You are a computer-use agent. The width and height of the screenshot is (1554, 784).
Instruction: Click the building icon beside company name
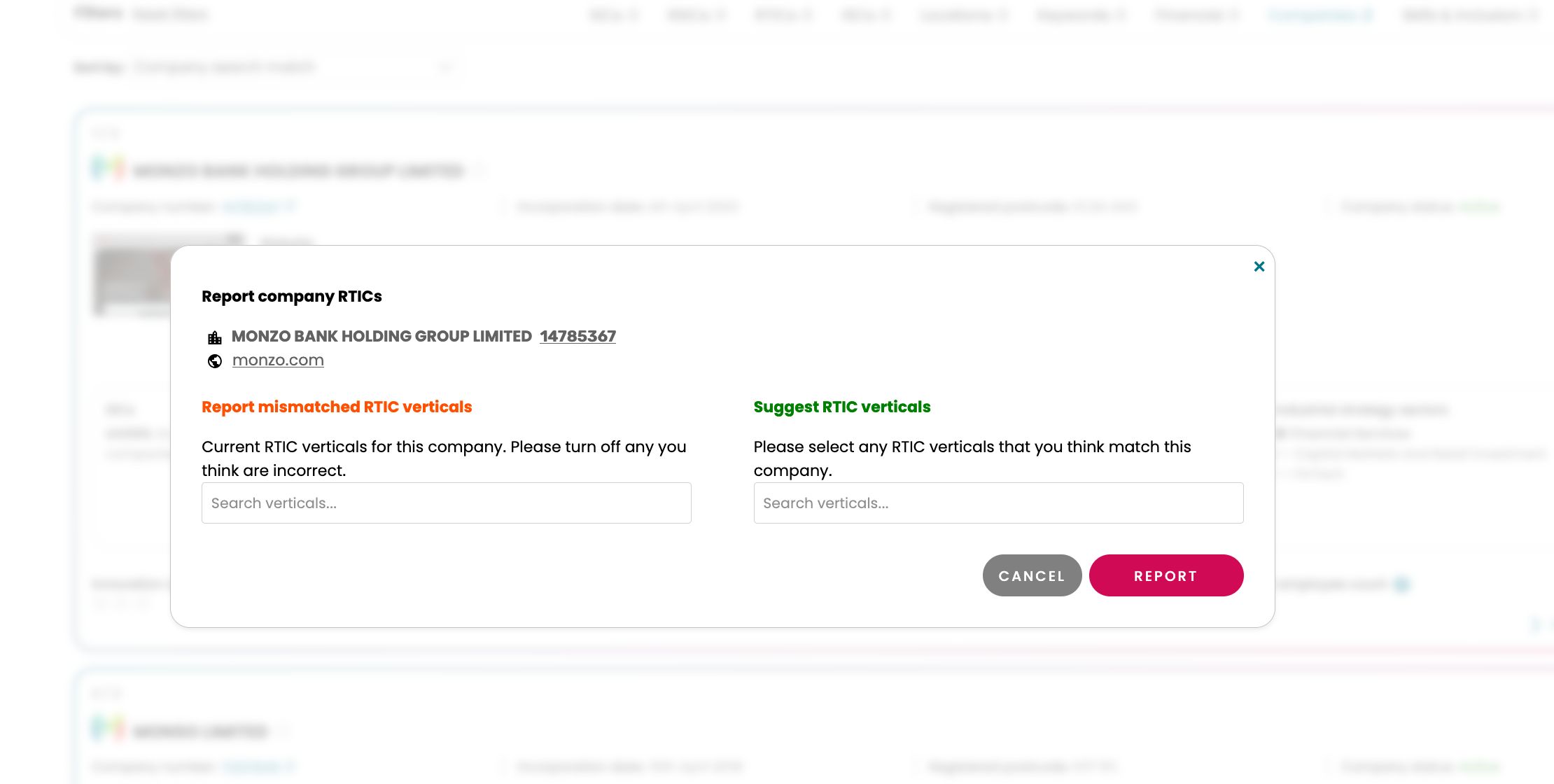pyautogui.click(x=215, y=337)
